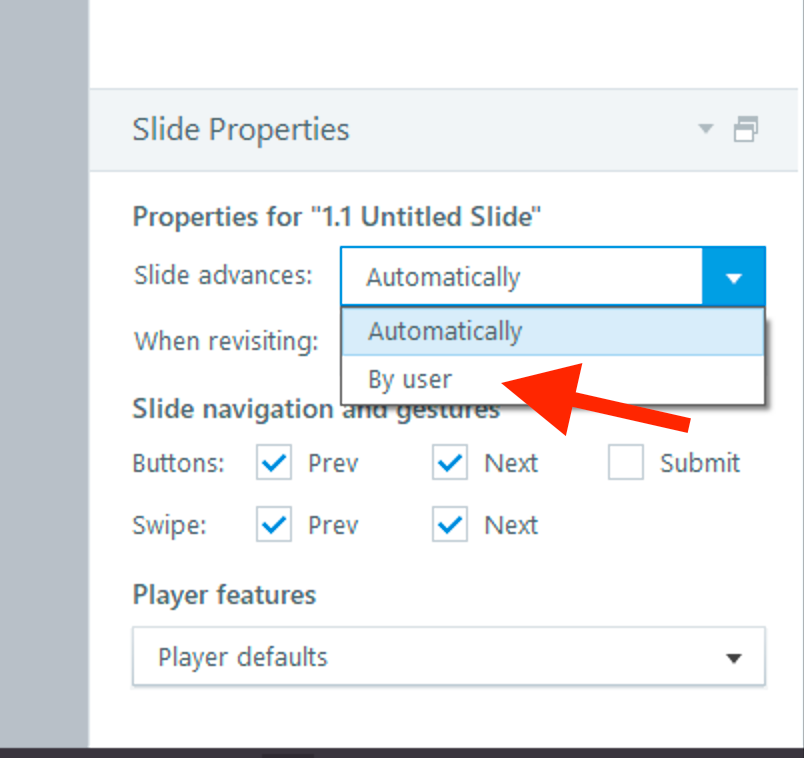This screenshot has width=804, height=758.
Task: Disable the Swipe Next checkbox
Action: coord(451,525)
